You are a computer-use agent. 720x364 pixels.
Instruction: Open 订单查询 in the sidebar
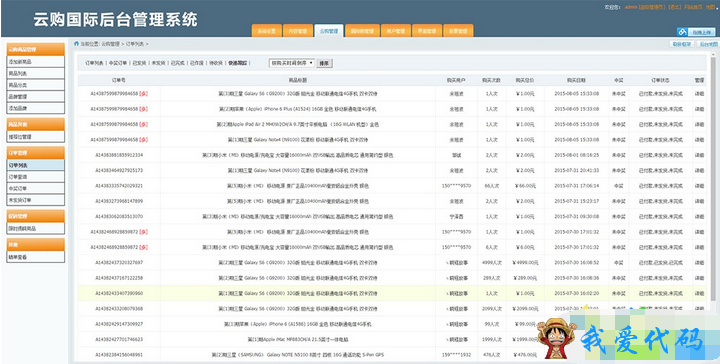pyautogui.click(x=36, y=177)
